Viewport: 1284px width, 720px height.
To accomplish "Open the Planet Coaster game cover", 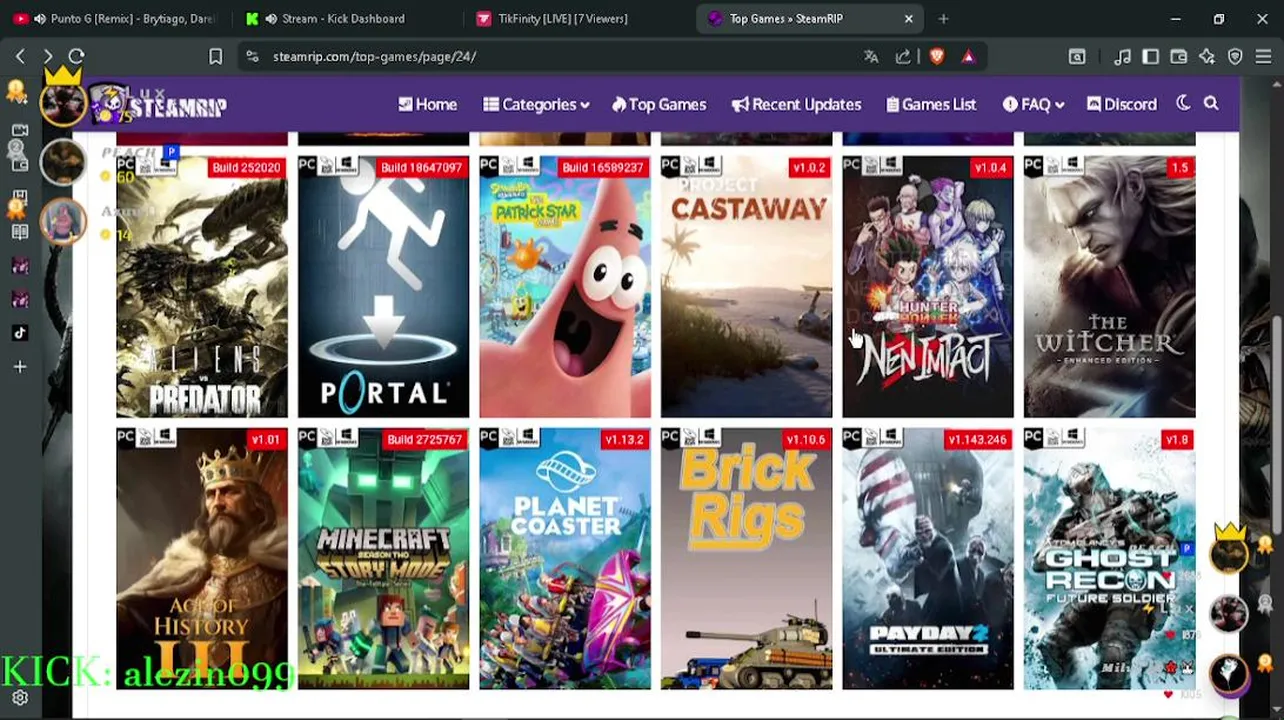I will 565,558.
